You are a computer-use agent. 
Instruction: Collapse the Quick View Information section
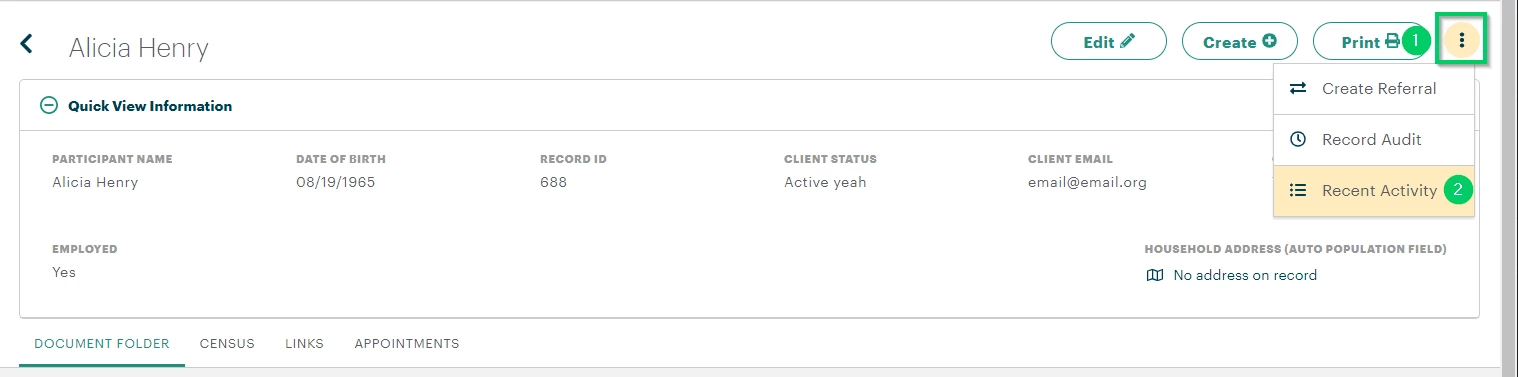[48, 105]
